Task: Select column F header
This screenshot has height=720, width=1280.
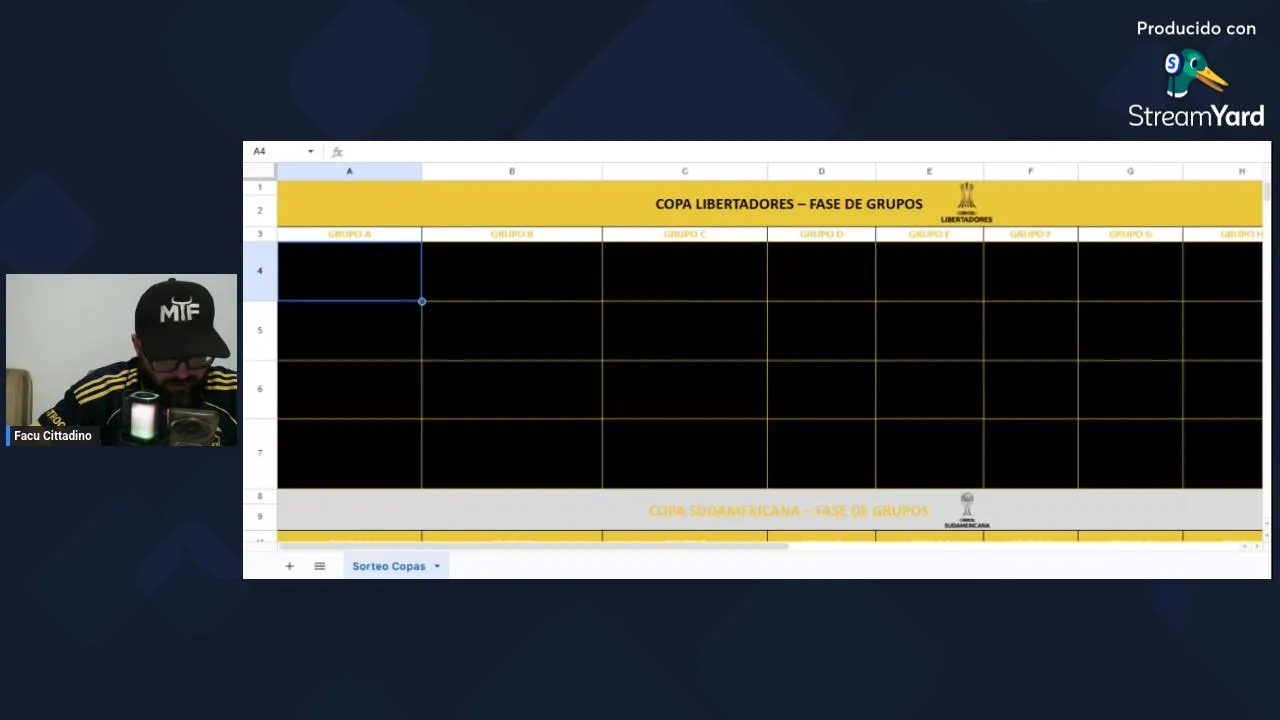Action: click(1030, 171)
